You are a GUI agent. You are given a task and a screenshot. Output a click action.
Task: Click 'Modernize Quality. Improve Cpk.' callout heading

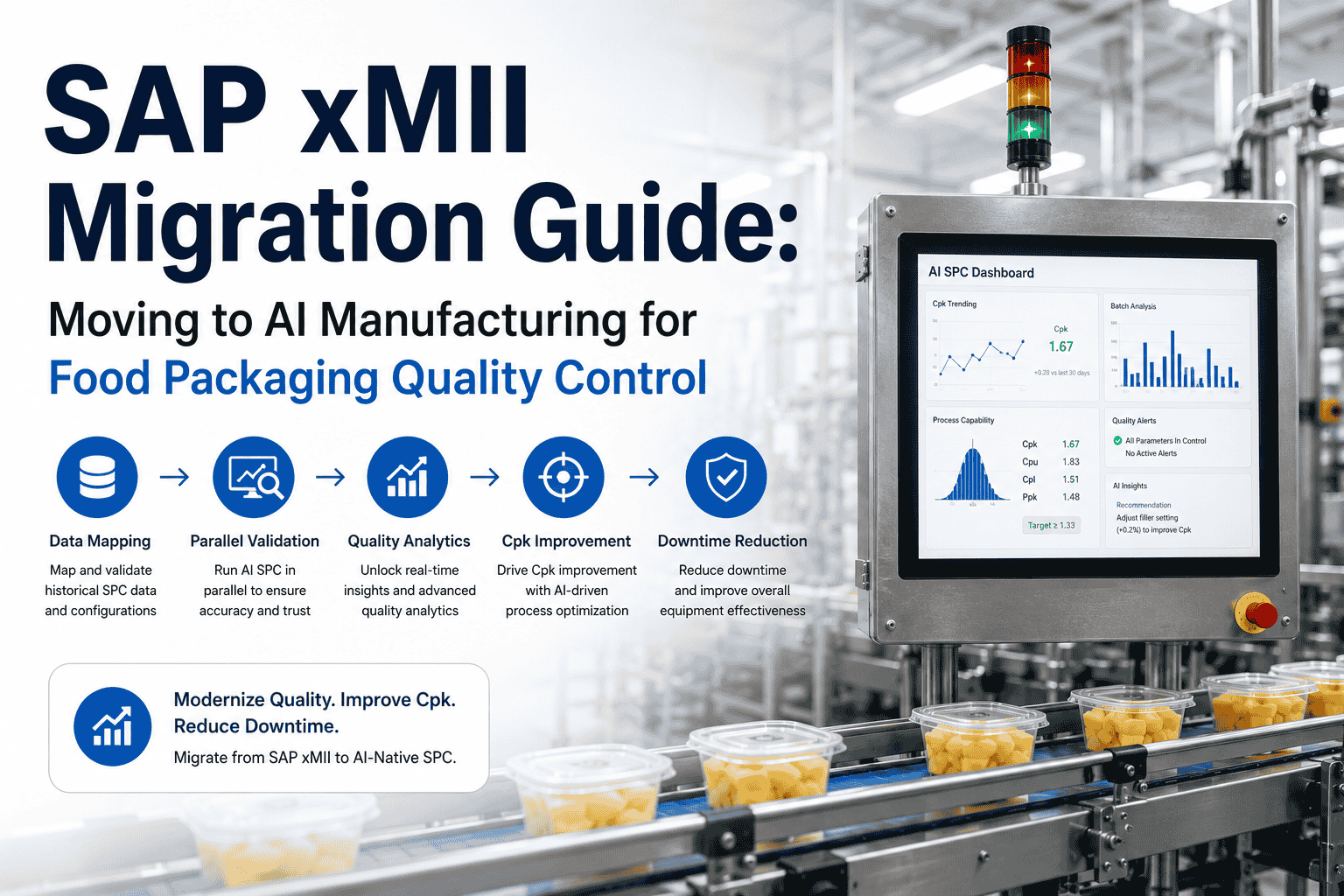[x=315, y=700]
